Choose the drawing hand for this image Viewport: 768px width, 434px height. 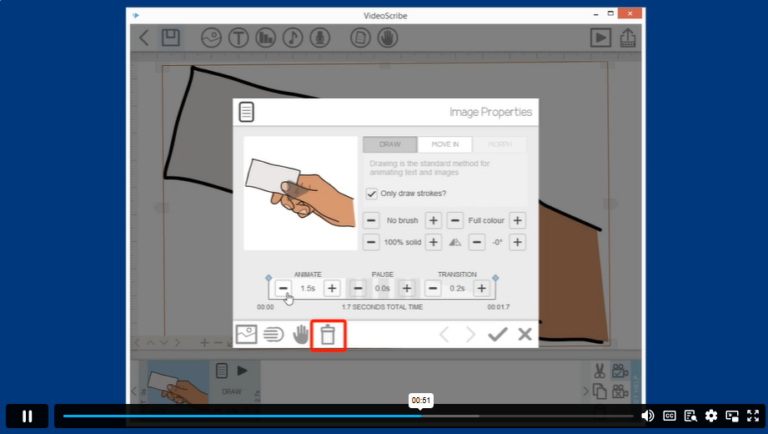tap(301, 334)
